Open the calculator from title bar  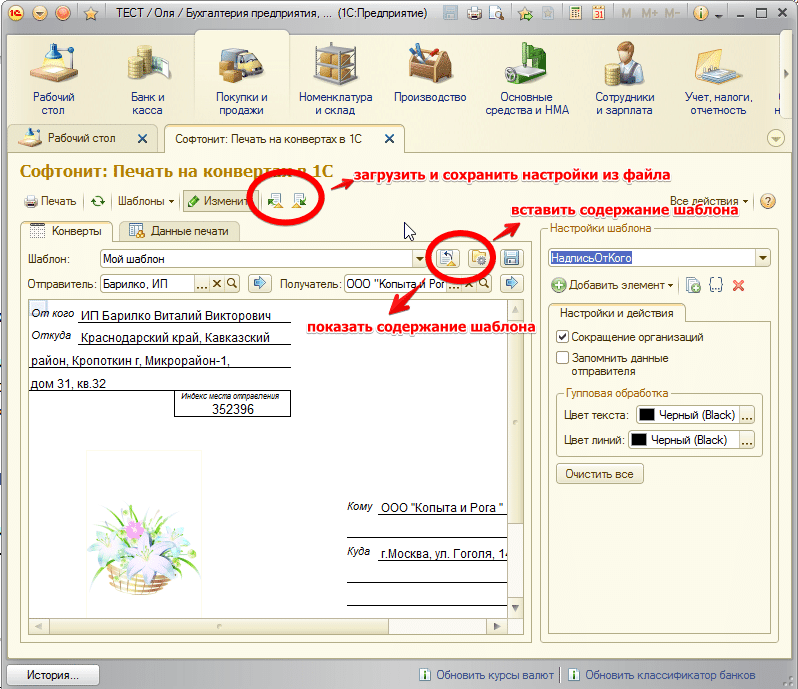(x=576, y=13)
